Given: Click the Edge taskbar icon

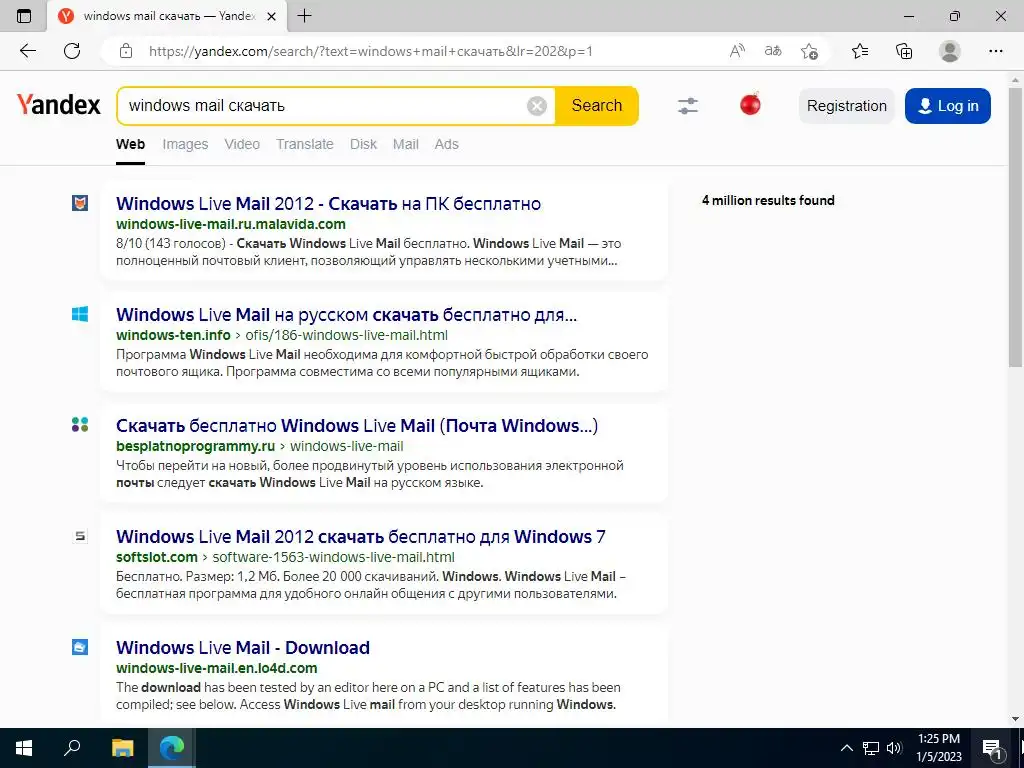Looking at the screenshot, I should pos(172,748).
